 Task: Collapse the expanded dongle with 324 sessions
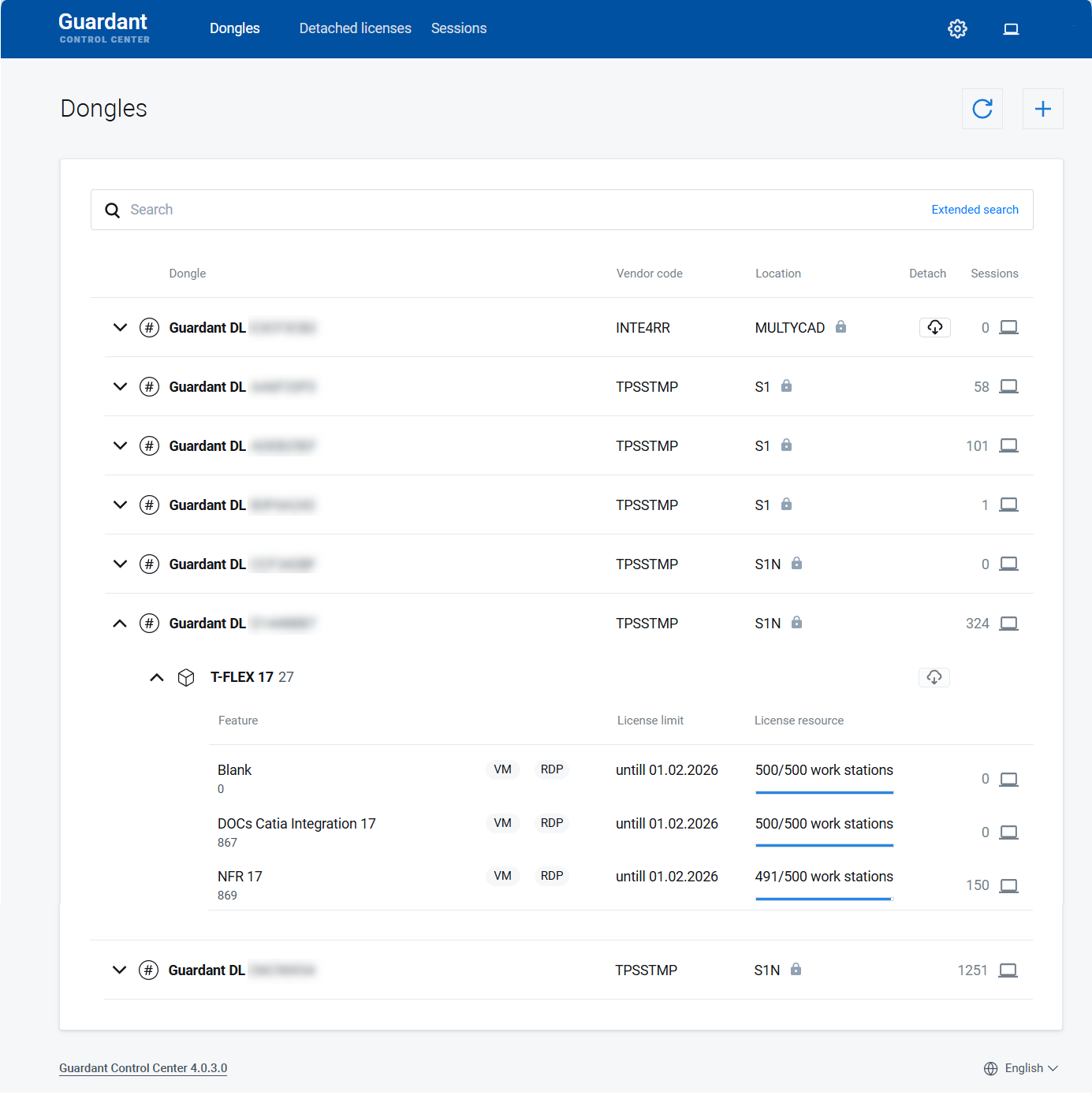[x=120, y=624]
